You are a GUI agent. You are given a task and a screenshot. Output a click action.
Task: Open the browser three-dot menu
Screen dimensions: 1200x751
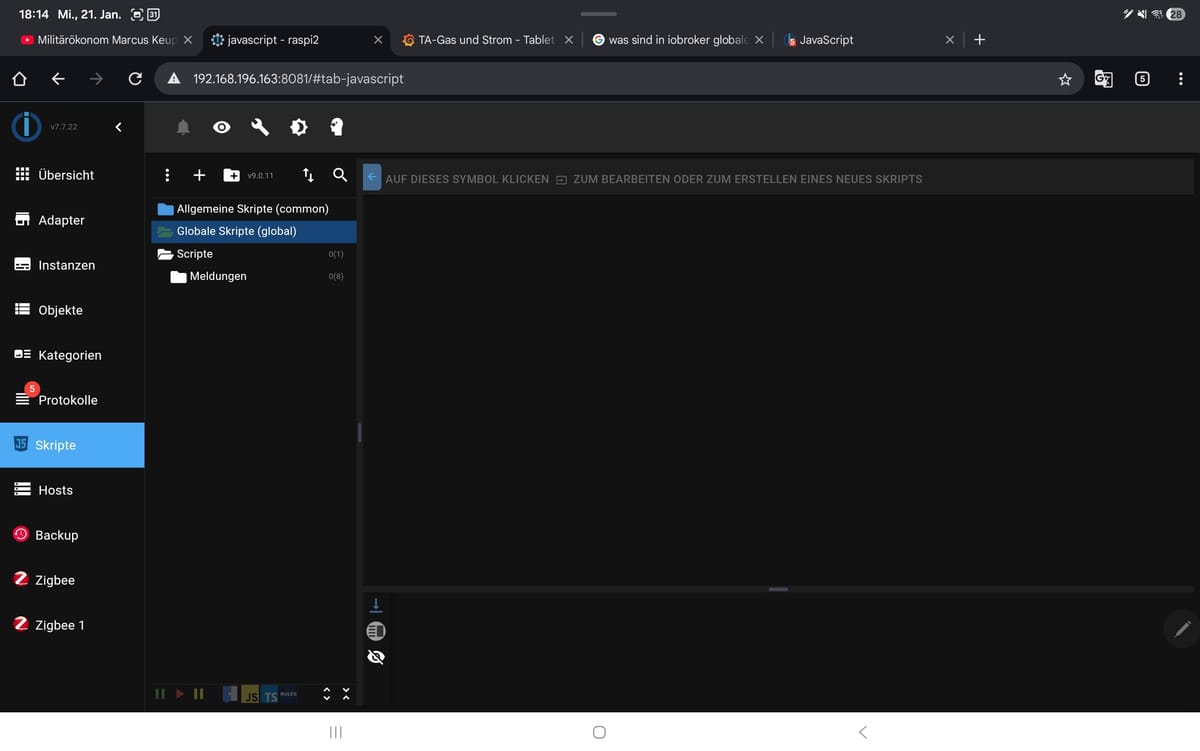tap(1180, 78)
